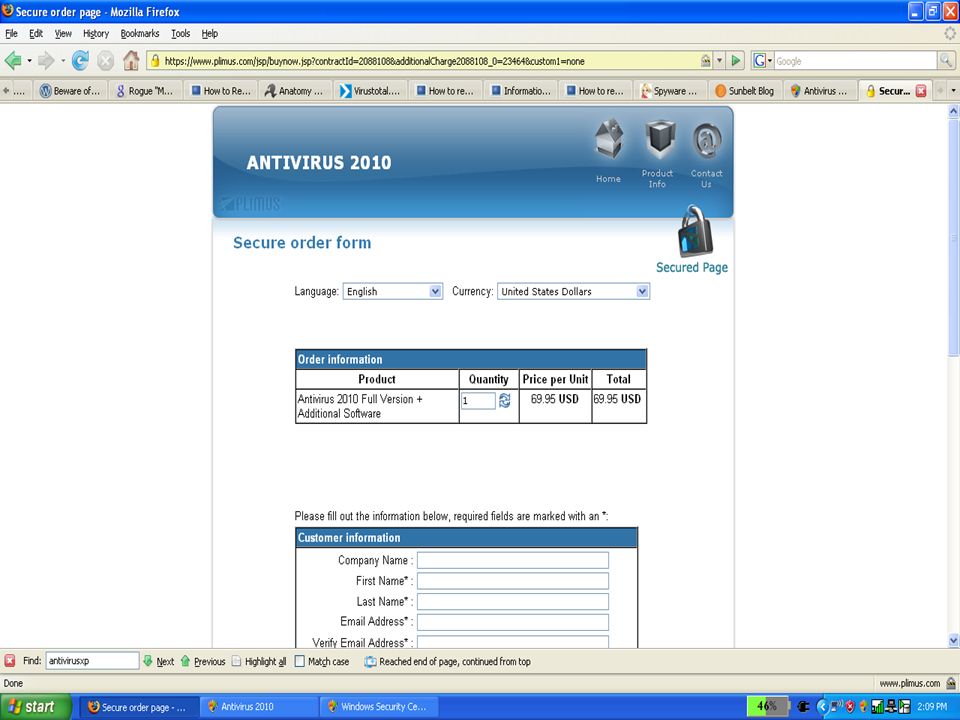Click the First Name field
This screenshot has height=720, width=960.
tap(513, 581)
